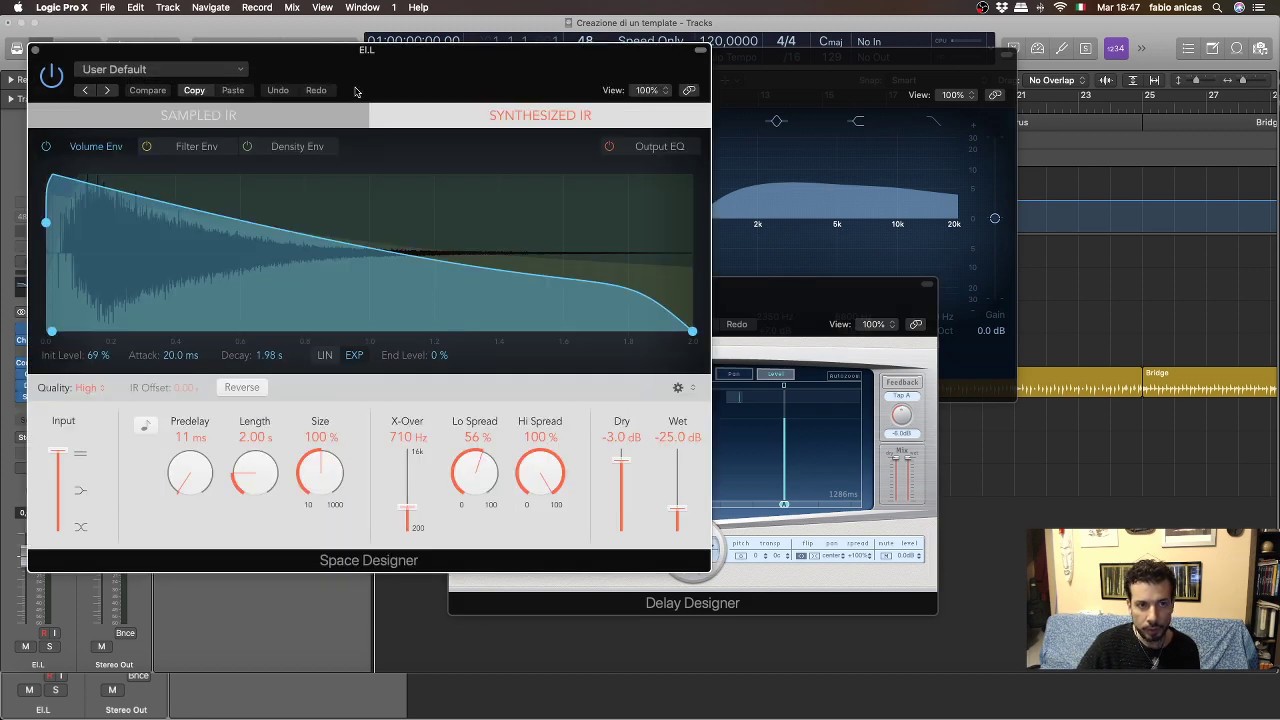
Task: Select EXP volume envelope curve mode
Action: point(354,355)
